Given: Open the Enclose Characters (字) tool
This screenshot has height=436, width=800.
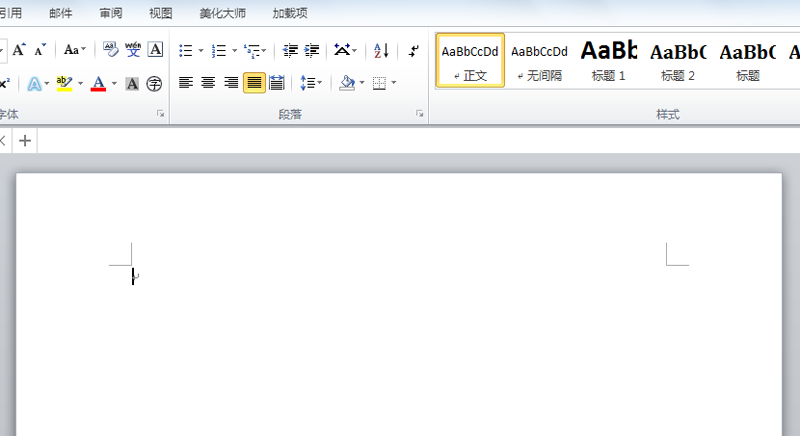Looking at the screenshot, I should click(x=154, y=83).
